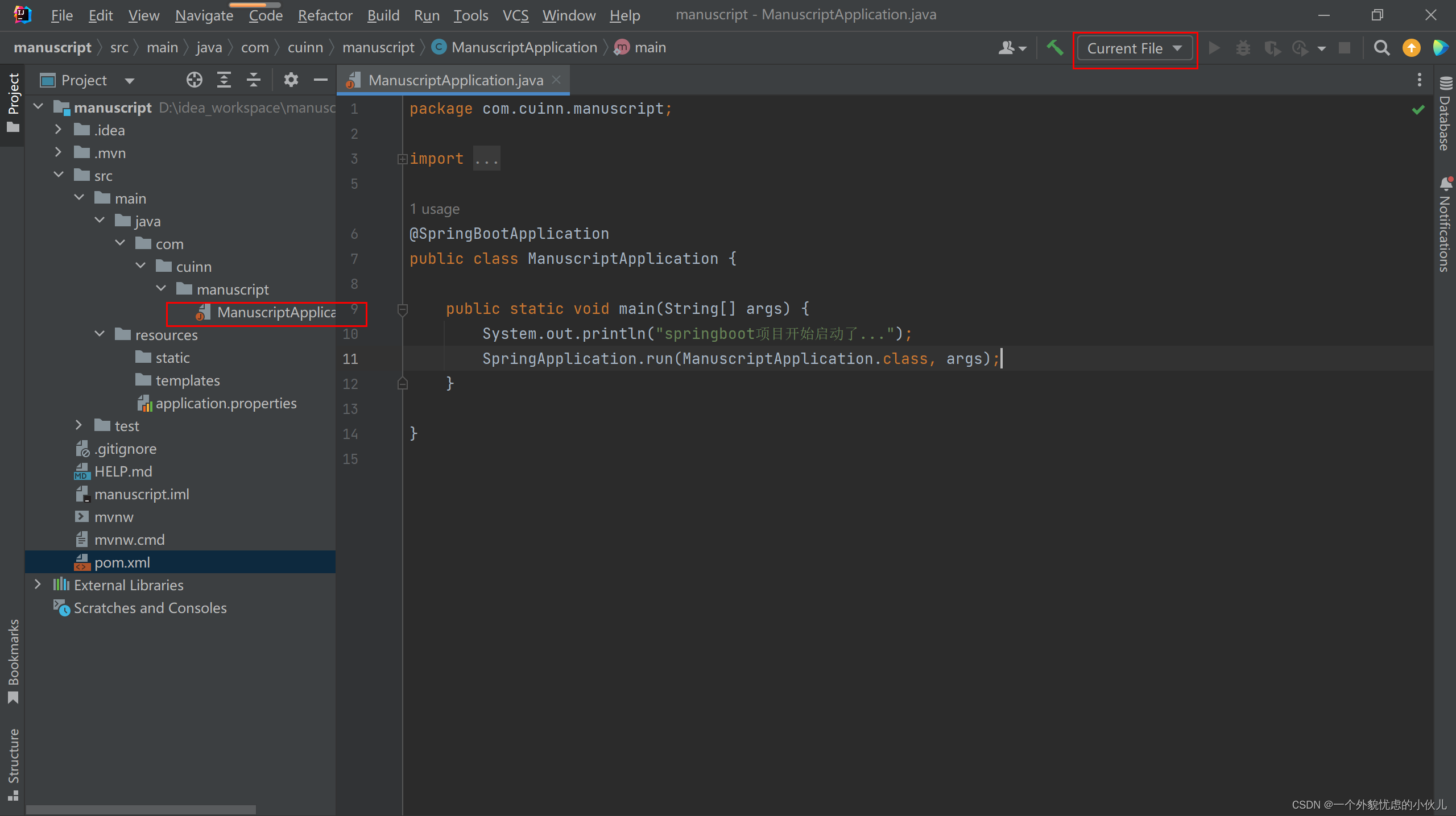Open the File menu

(62, 15)
